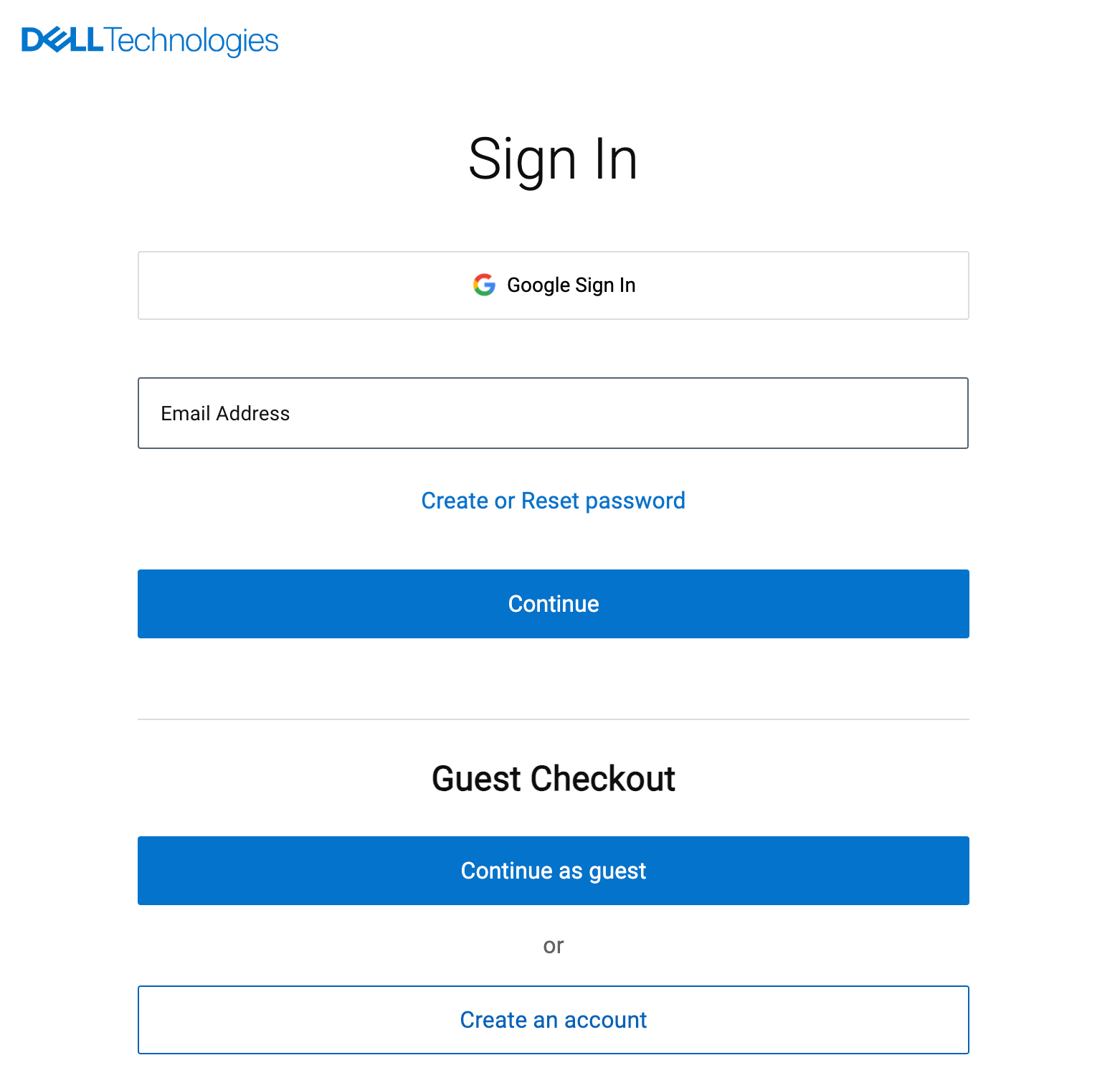Click the DELL wordmark in the logo
The height and width of the screenshot is (1083, 1120).
click(62, 40)
